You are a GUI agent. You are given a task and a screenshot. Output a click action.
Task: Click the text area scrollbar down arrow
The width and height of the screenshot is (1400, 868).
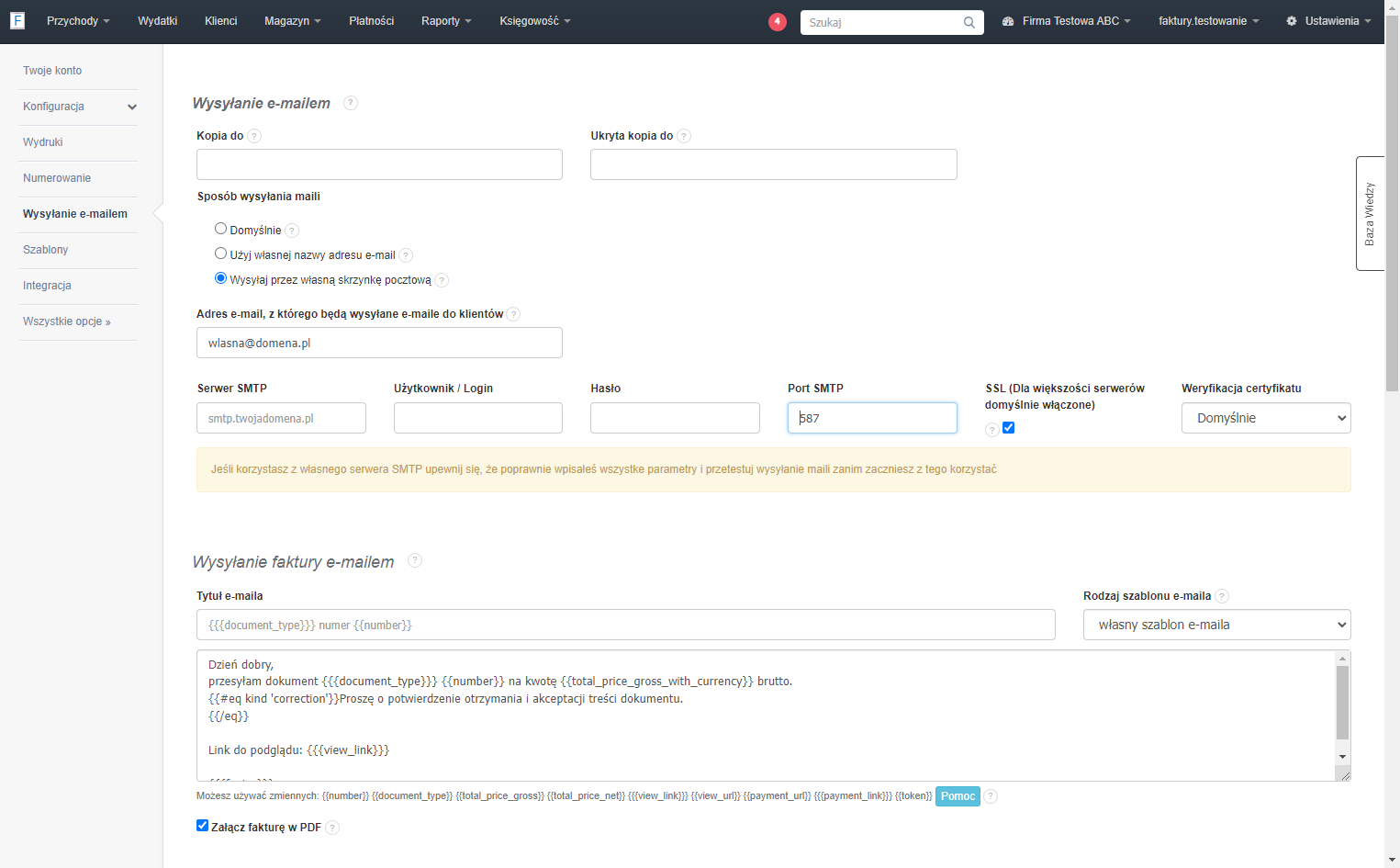(x=1343, y=757)
